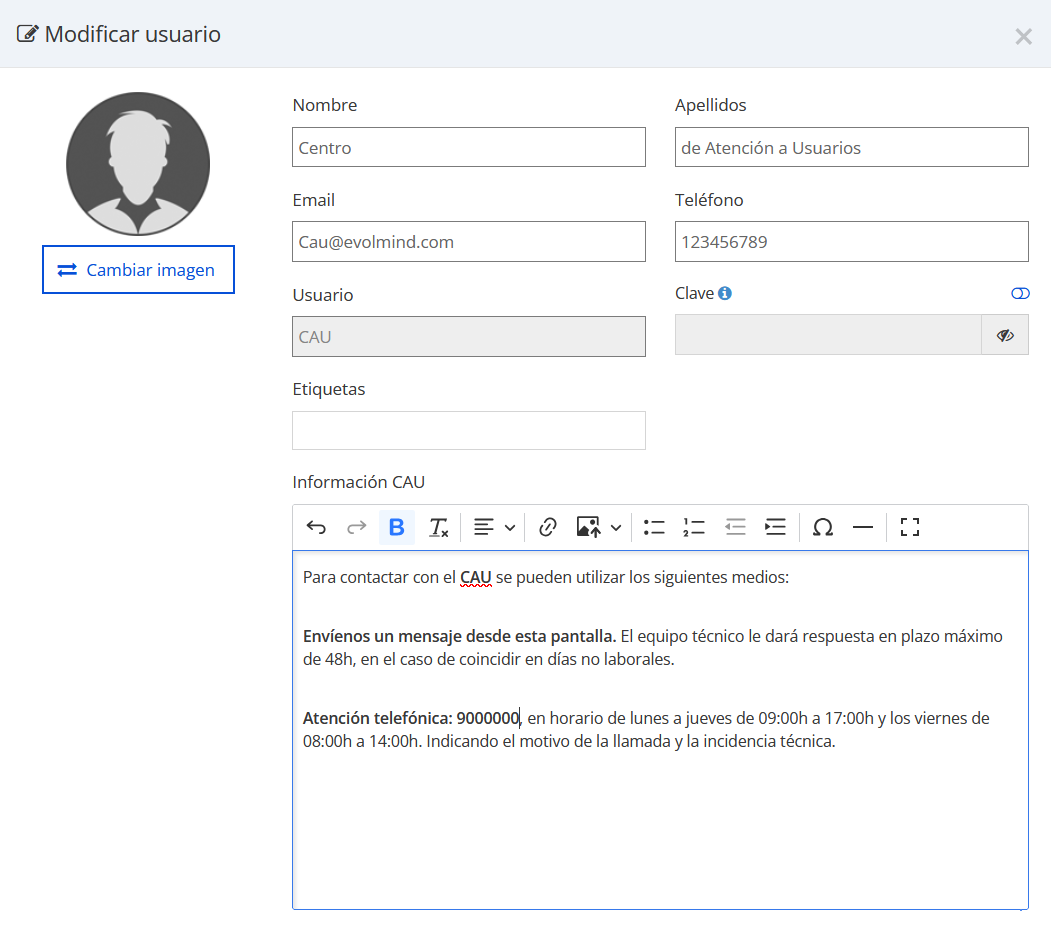The image size is (1051, 938).
Task: Toggle bold formatting
Action: [x=397, y=528]
